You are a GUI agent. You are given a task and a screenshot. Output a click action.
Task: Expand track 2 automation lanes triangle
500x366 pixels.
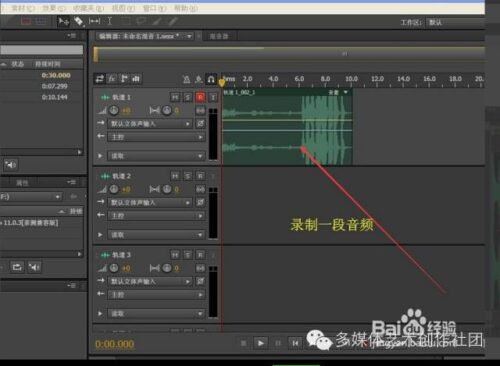point(100,235)
